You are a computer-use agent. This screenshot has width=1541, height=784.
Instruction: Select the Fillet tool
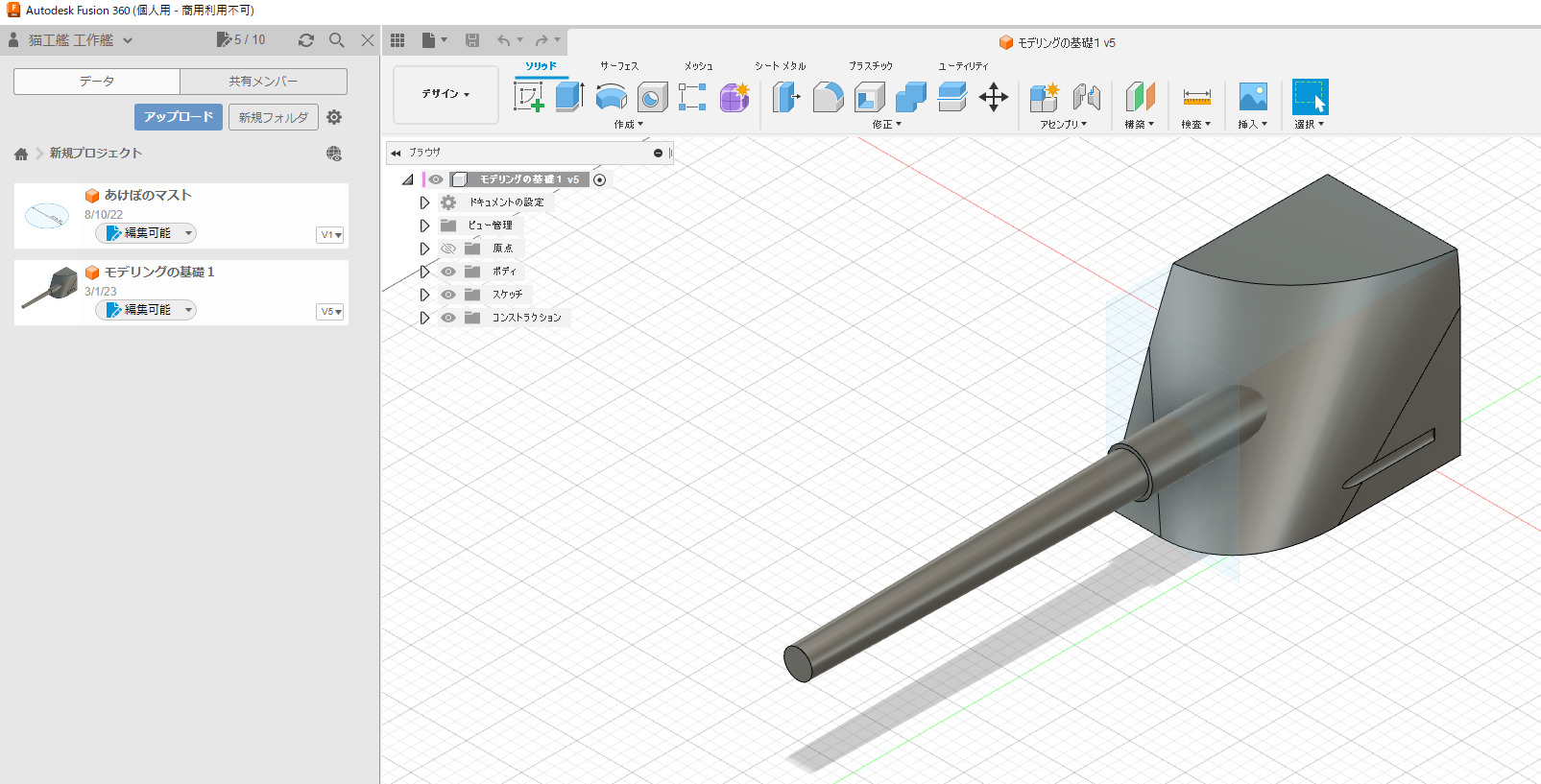828,97
